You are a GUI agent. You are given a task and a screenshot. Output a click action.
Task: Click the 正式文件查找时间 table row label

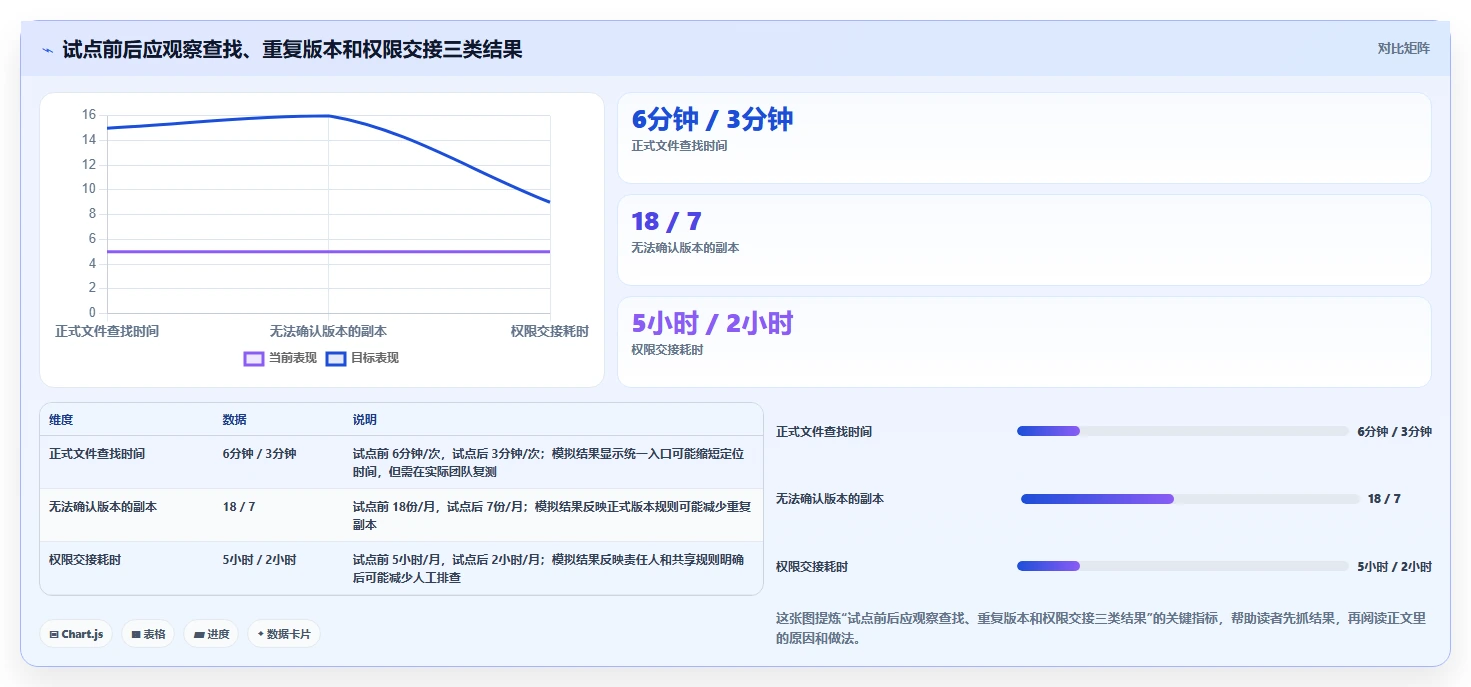click(x=97, y=454)
